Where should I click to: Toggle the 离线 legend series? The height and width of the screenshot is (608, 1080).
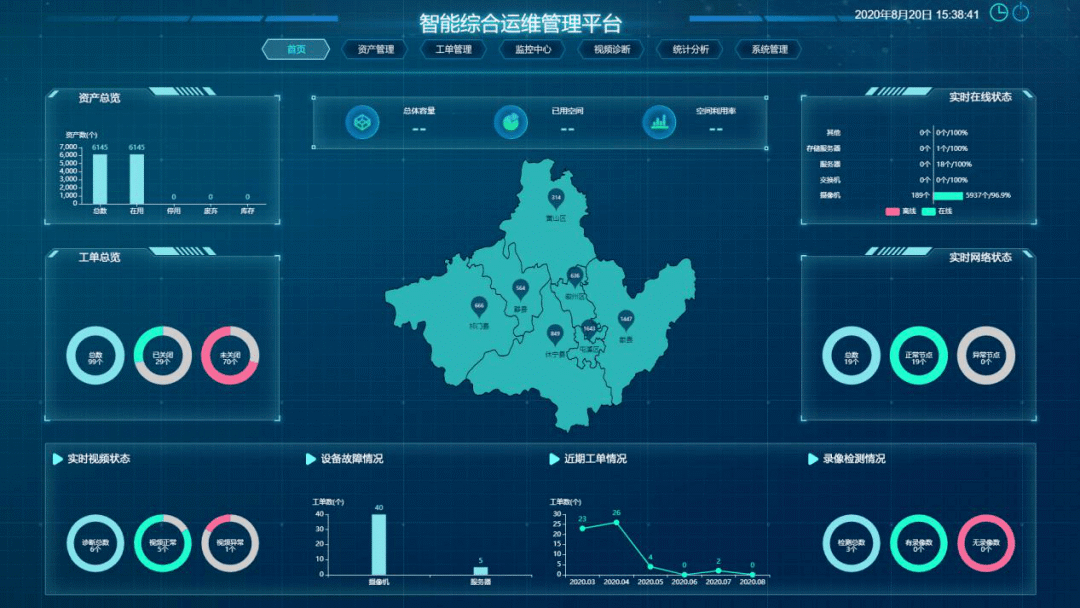[900, 211]
